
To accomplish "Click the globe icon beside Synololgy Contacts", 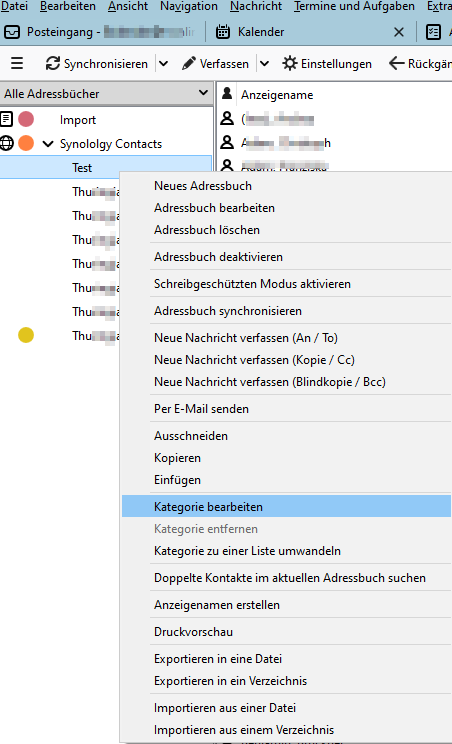I will tap(7, 143).
